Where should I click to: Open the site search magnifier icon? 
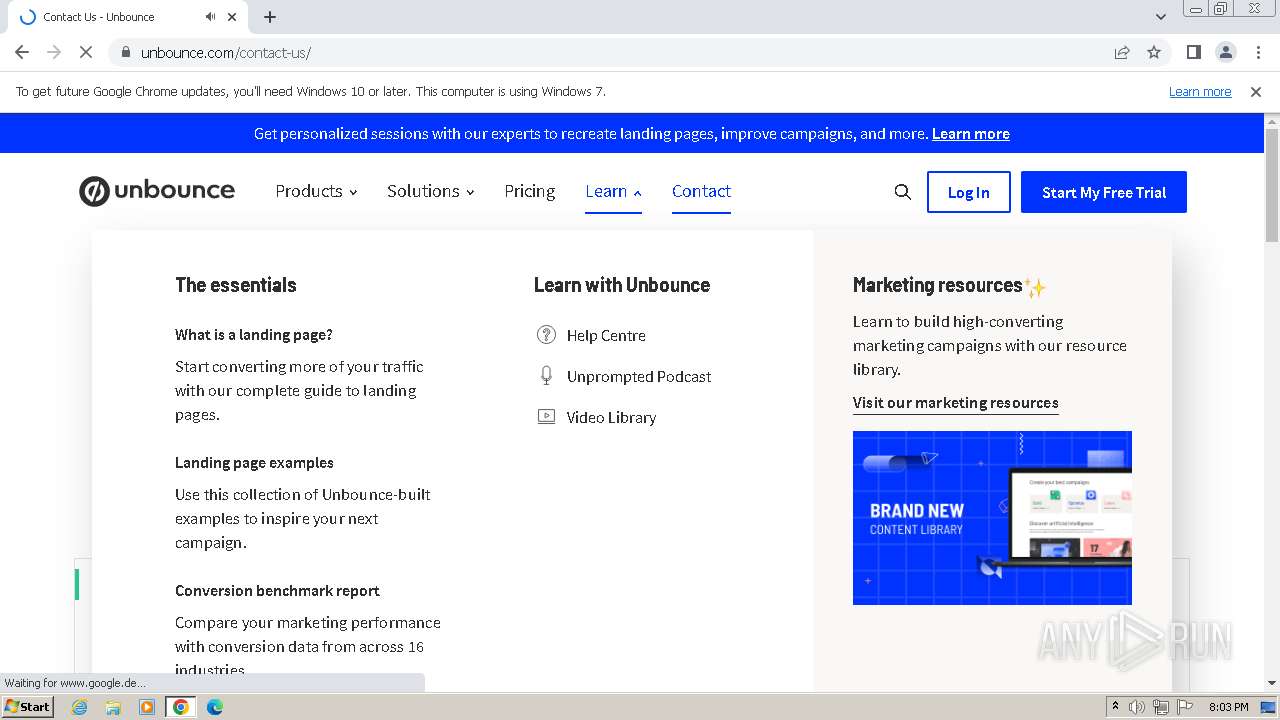(902, 192)
